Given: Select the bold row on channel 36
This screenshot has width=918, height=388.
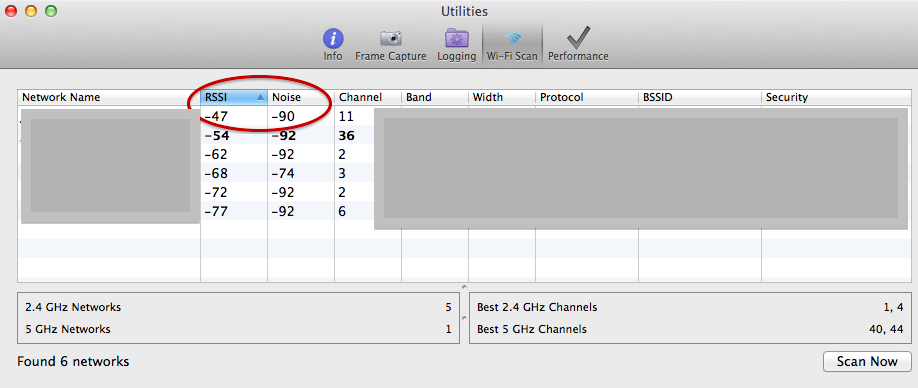Looking at the screenshot, I should [464, 136].
